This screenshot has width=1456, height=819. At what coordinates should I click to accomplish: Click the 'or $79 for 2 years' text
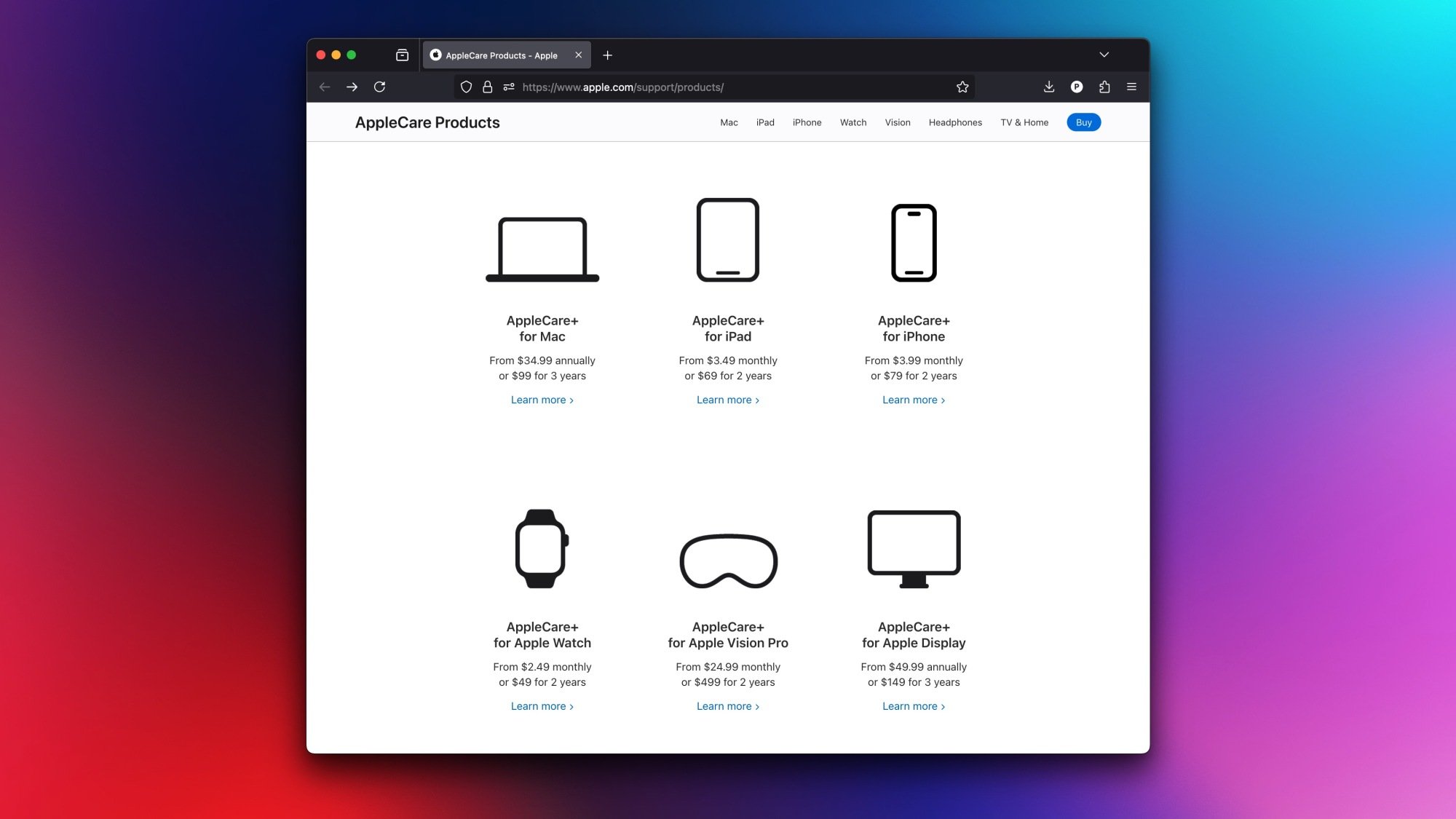click(x=914, y=376)
